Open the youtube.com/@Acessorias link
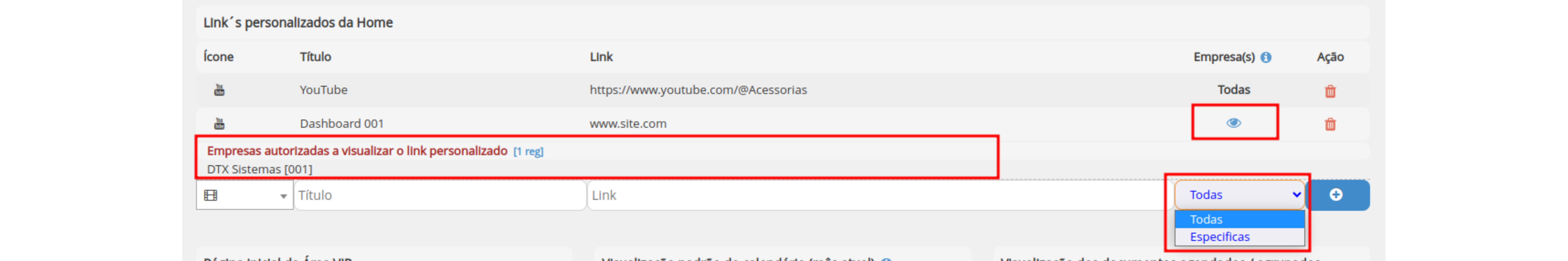 pos(698,90)
